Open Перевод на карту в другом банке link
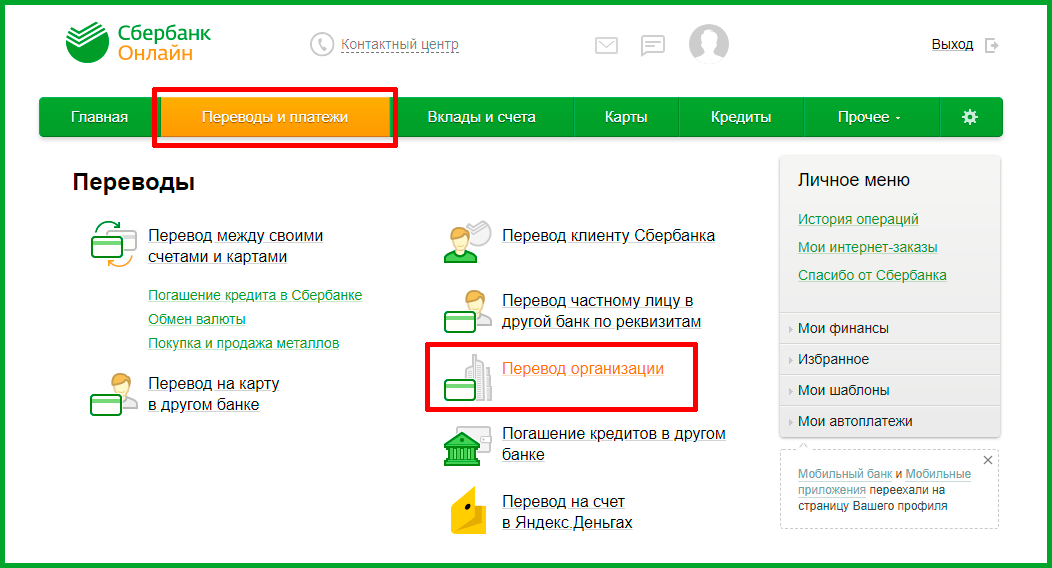The width and height of the screenshot is (1052, 568). point(213,394)
